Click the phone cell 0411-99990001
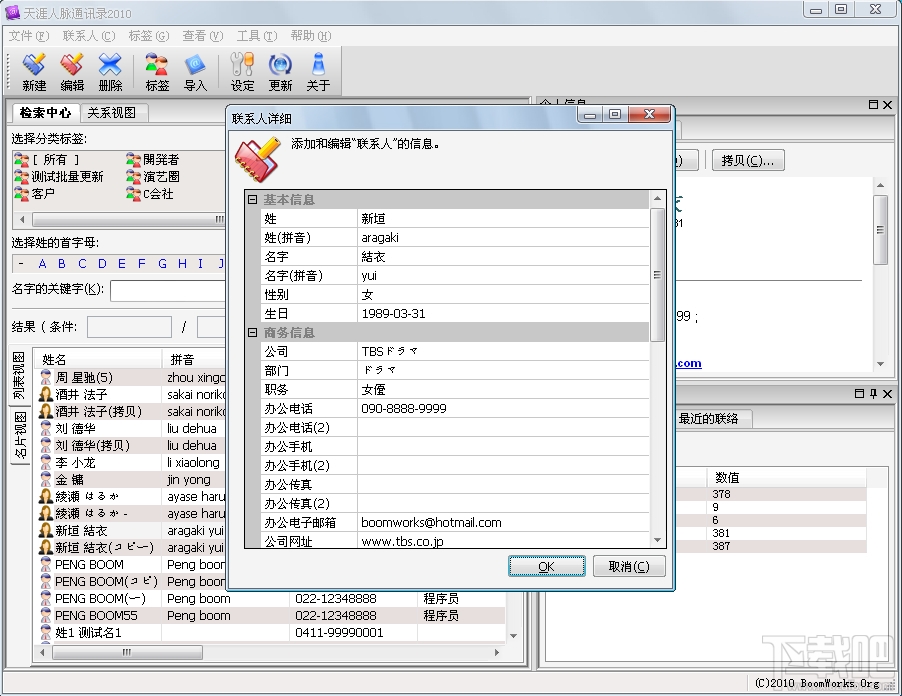Image resolution: width=902 pixels, height=696 pixels. coord(353,633)
